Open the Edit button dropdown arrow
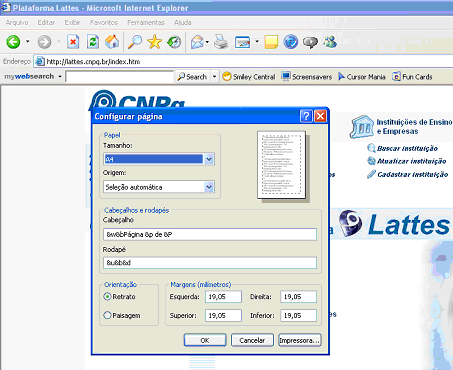The image size is (453, 370). pyautogui.click(x=257, y=42)
